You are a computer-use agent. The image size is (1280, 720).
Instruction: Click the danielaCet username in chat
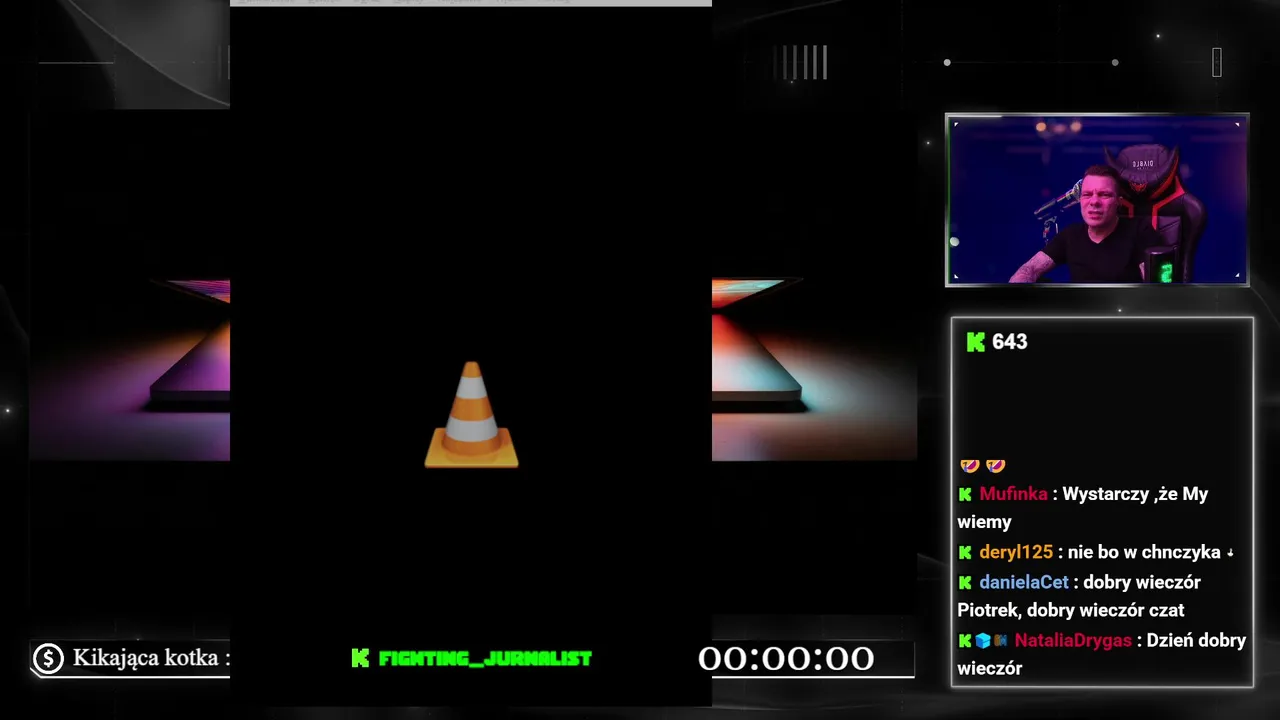click(1024, 582)
